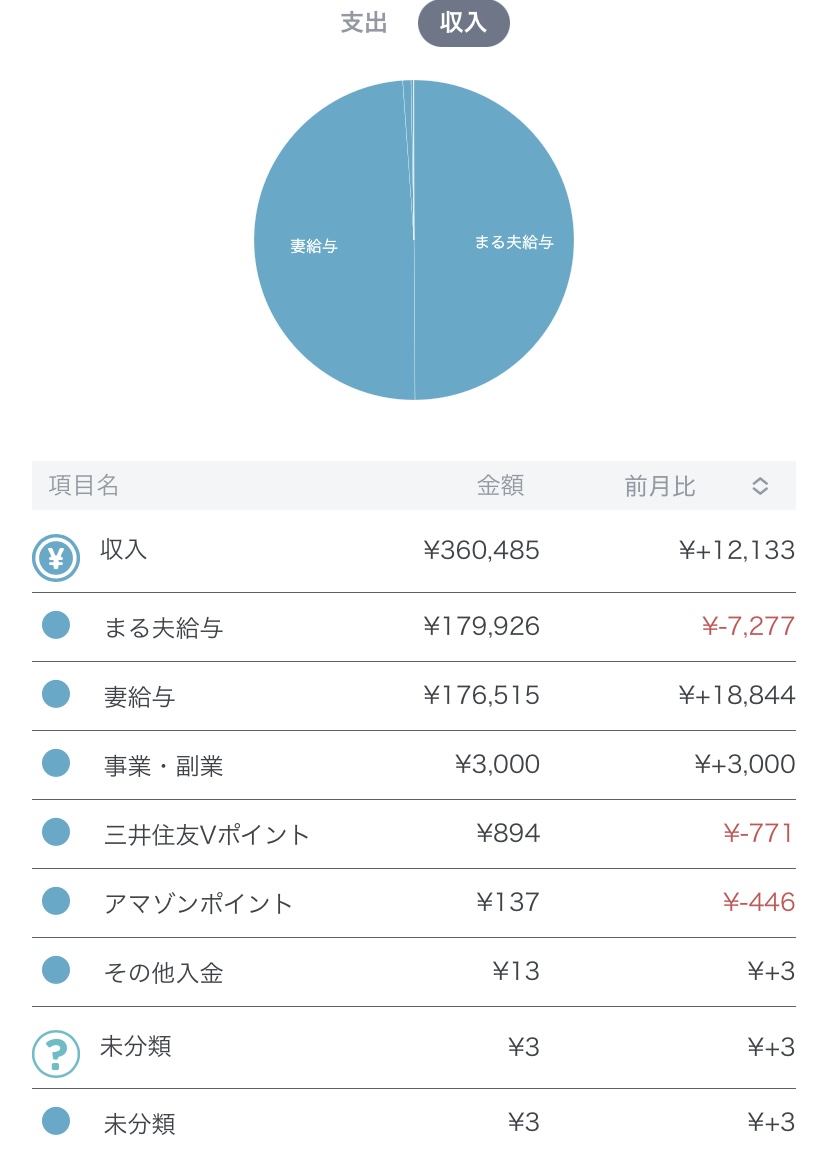This screenshot has width=828, height=1151.
Task: Sort by the 金額 column header
Action: click(500, 486)
